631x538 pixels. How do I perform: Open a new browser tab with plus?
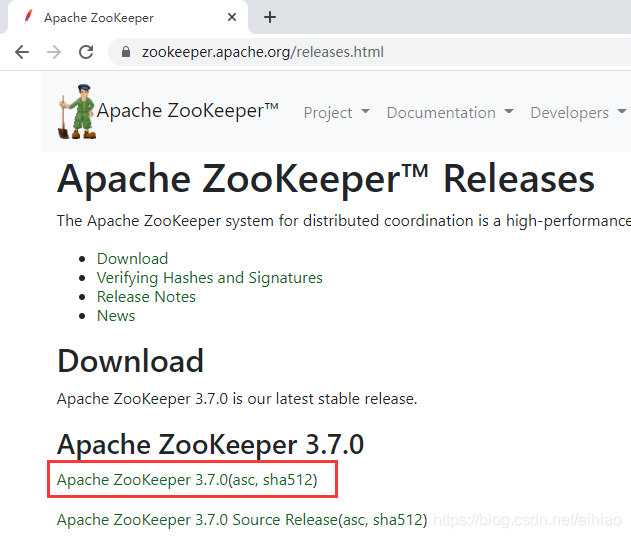pyautogui.click(x=270, y=17)
